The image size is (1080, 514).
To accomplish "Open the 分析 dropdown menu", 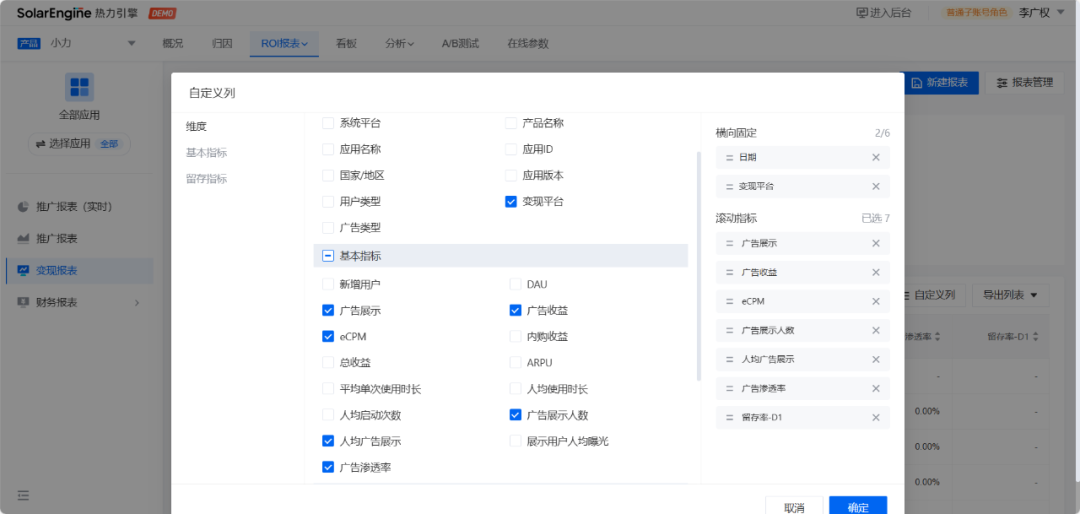I will [399, 43].
